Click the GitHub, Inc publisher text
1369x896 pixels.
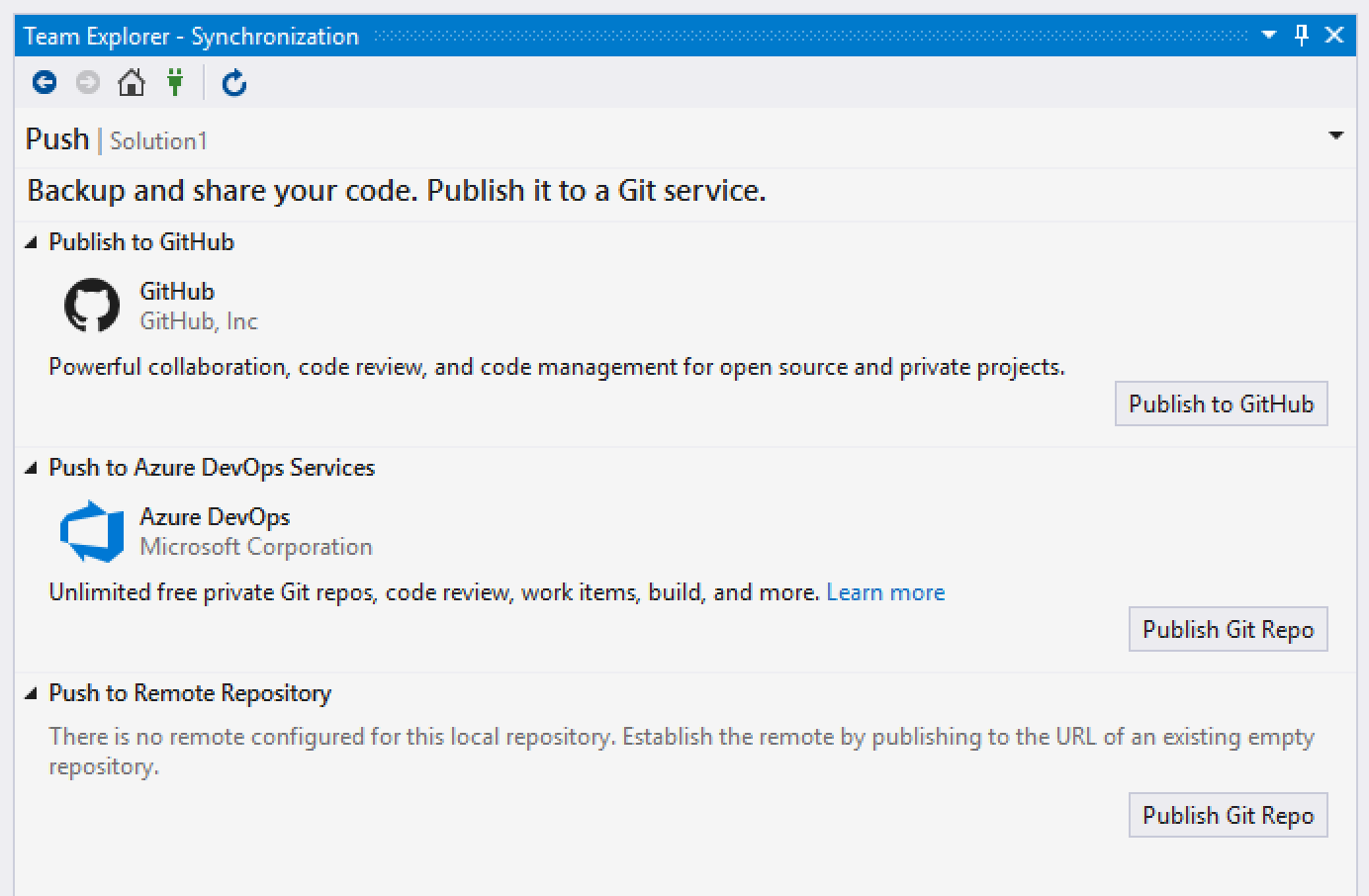[199, 321]
